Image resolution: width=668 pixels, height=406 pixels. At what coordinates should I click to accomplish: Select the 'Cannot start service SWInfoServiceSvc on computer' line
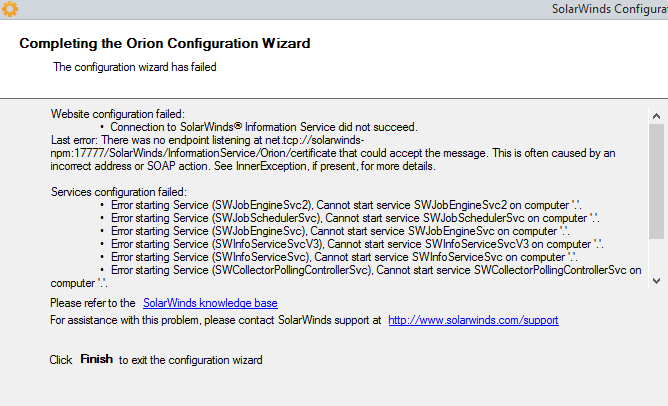click(344, 257)
